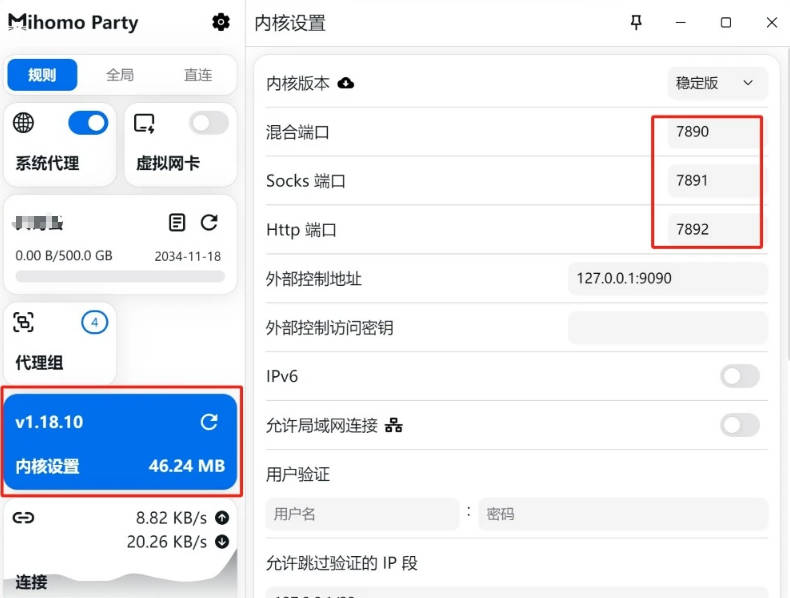View the subscription profile file icon
The height and width of the screenshot is (598, 790).
pyautogui.click(x=177, y=222)
